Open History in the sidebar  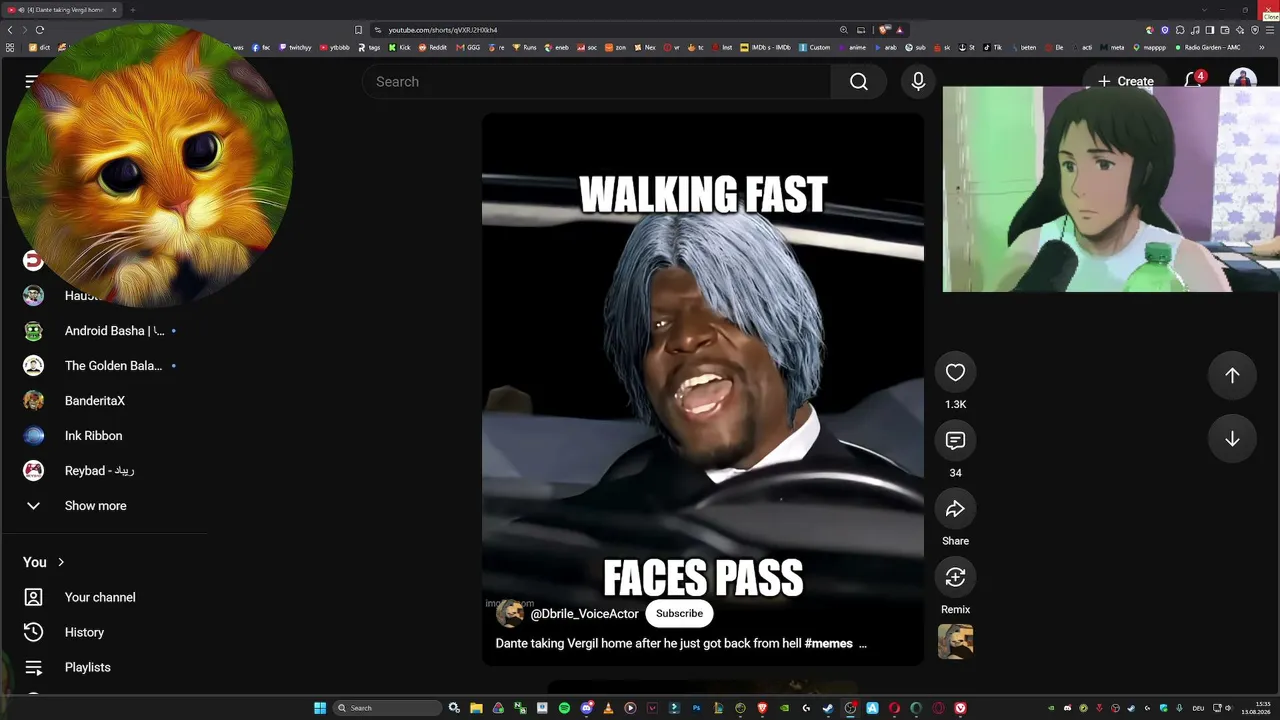pyautogui.click(x=84, y=632)
